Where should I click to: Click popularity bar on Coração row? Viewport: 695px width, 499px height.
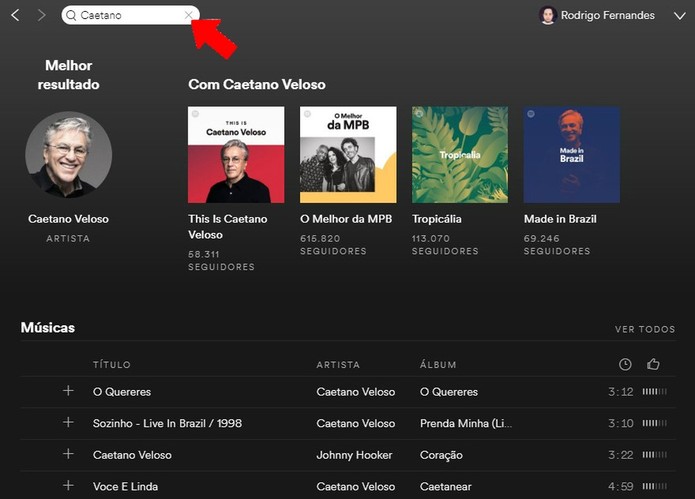pyautogui.click(x=655, y=455)
